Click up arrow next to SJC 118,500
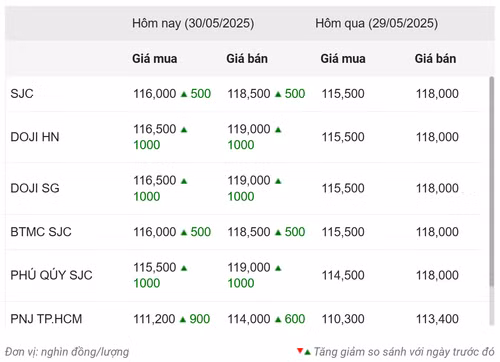Viewport: 500px width, 362px height. (278, 94)
